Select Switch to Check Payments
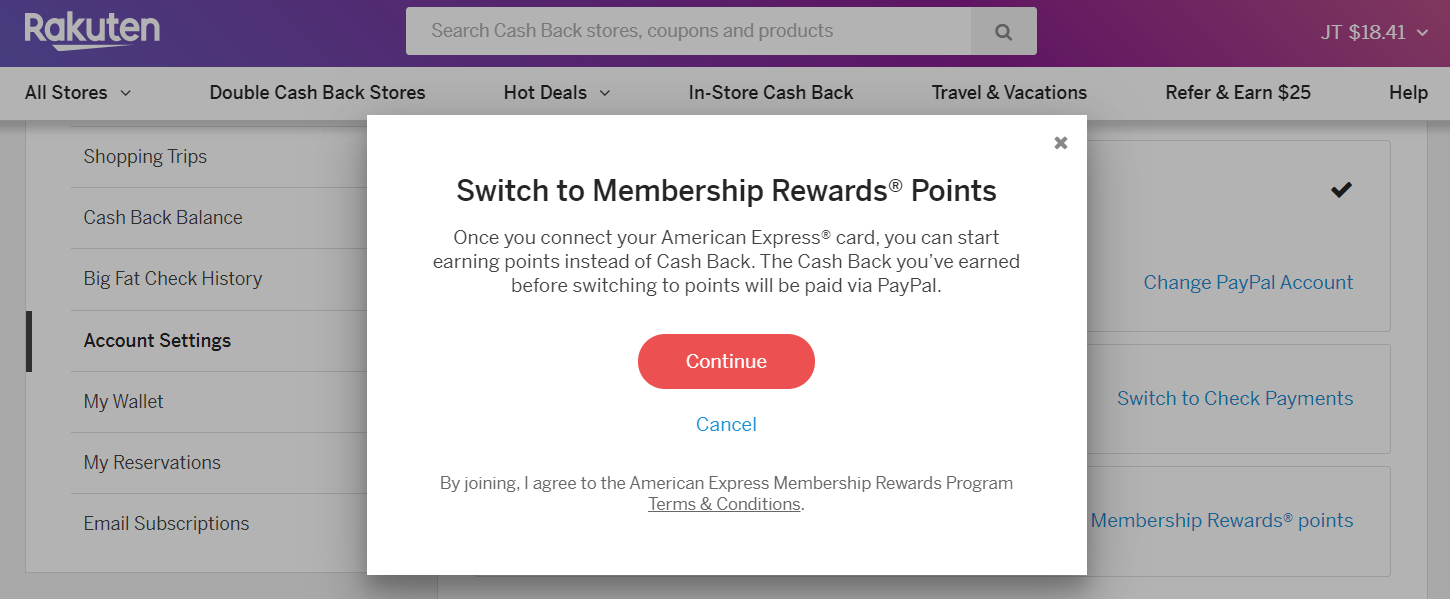 (1235, 398)
